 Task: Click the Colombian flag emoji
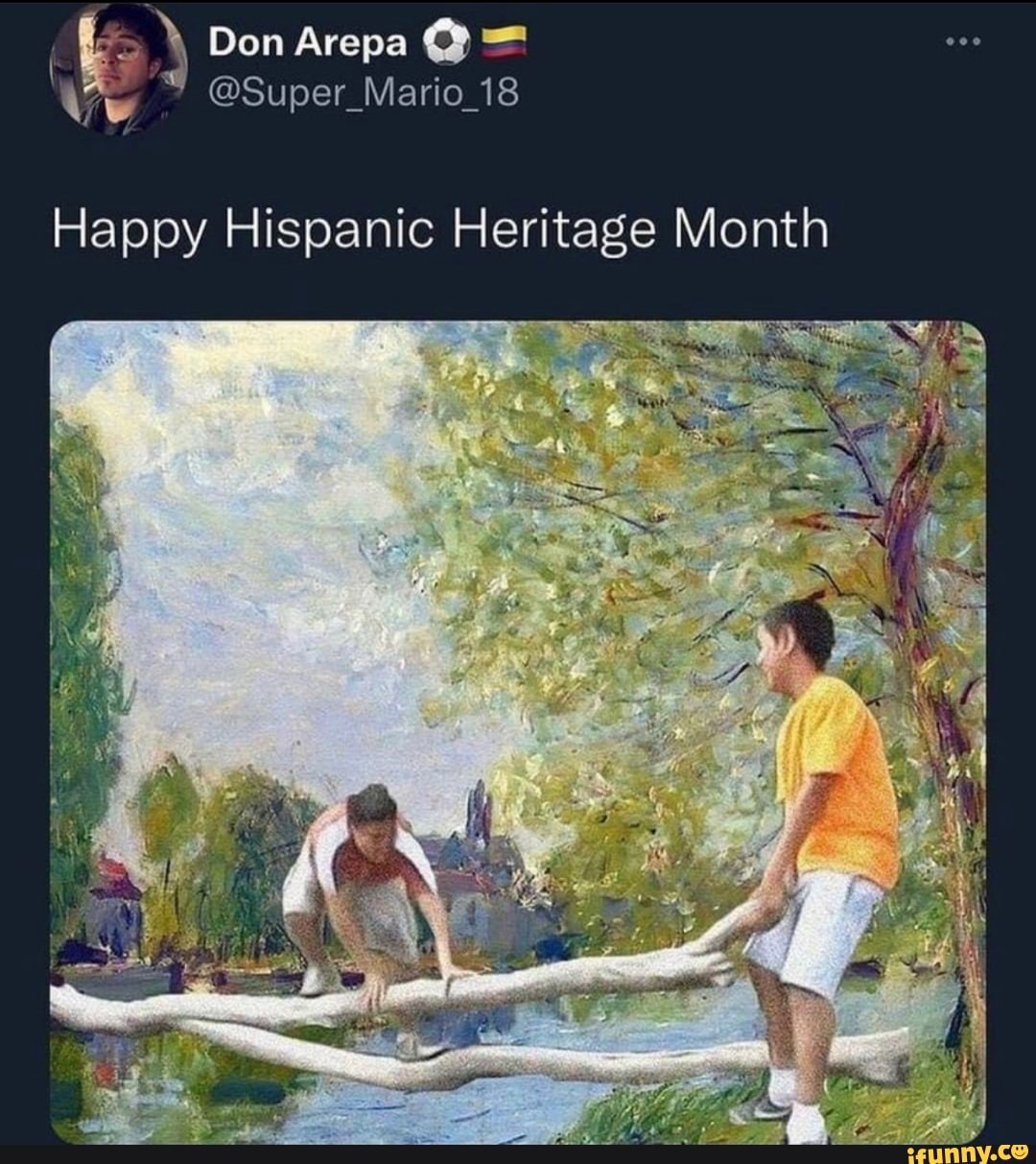[x=498, y=41]
